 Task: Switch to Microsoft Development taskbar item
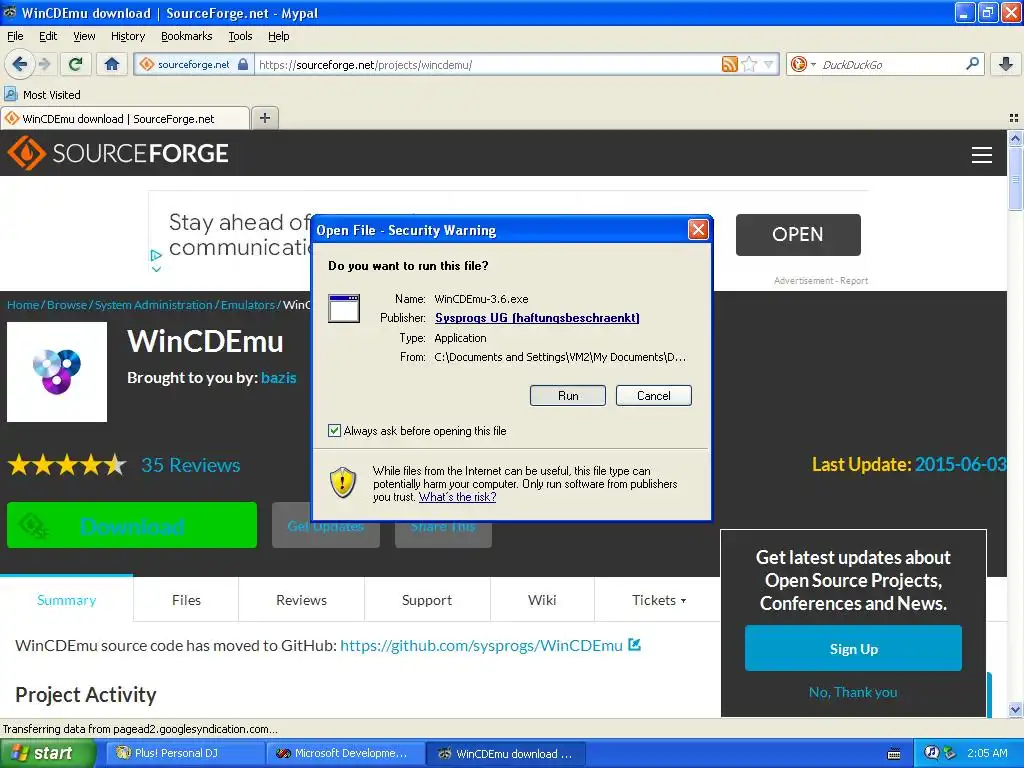pos(345,753)
